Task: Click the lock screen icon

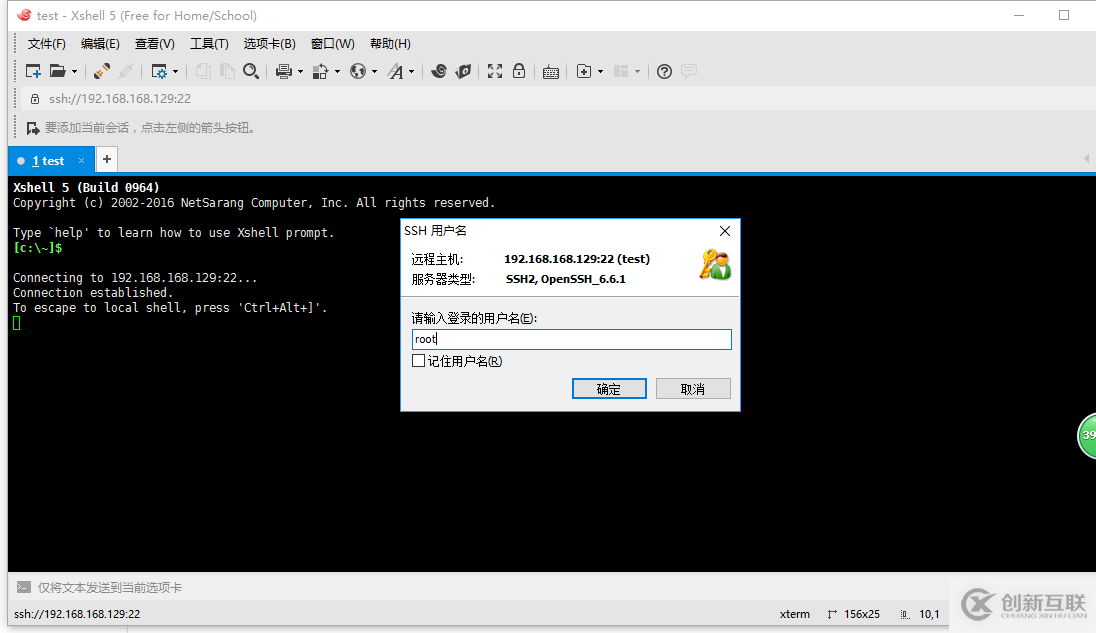Action: click(519, 71)
